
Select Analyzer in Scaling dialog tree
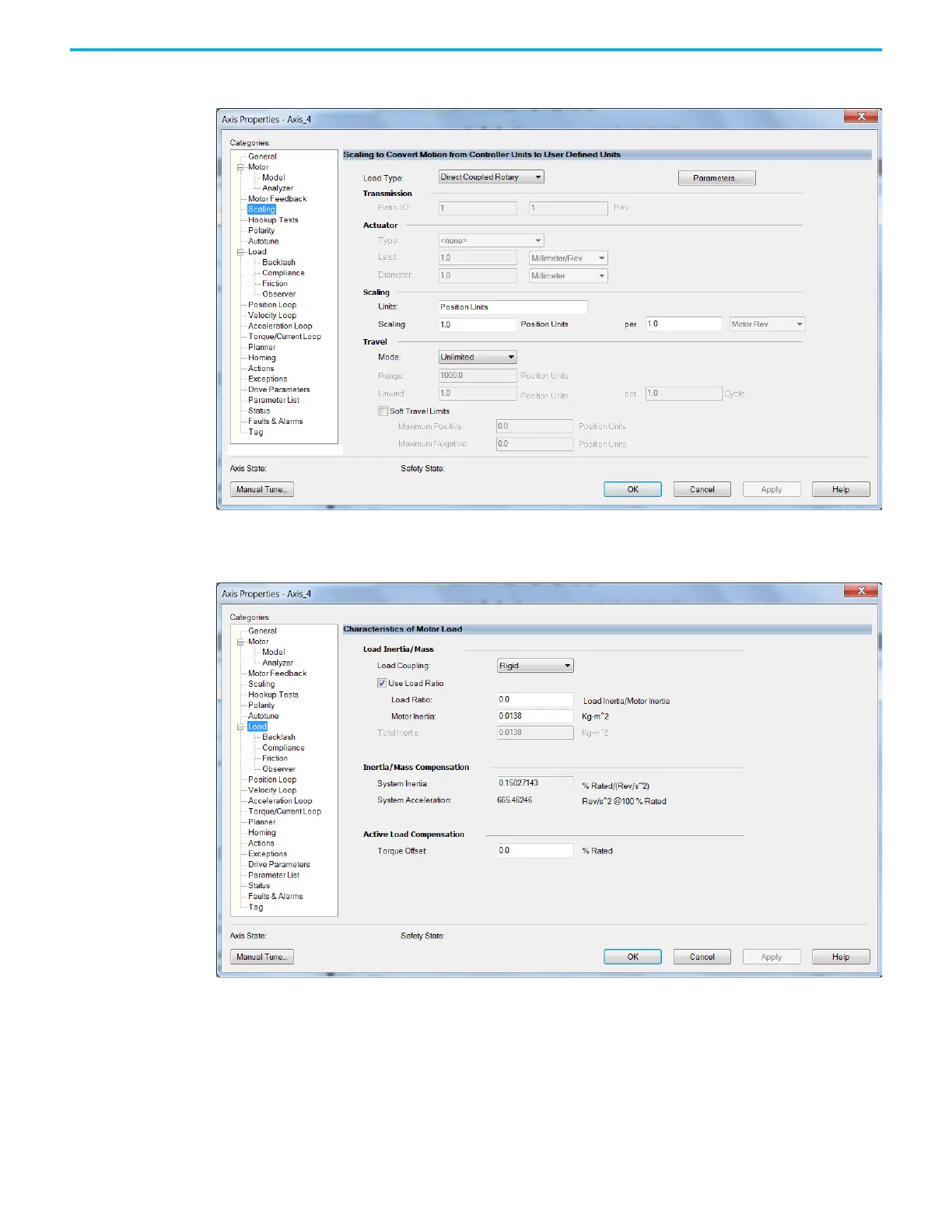click(278, 188)
